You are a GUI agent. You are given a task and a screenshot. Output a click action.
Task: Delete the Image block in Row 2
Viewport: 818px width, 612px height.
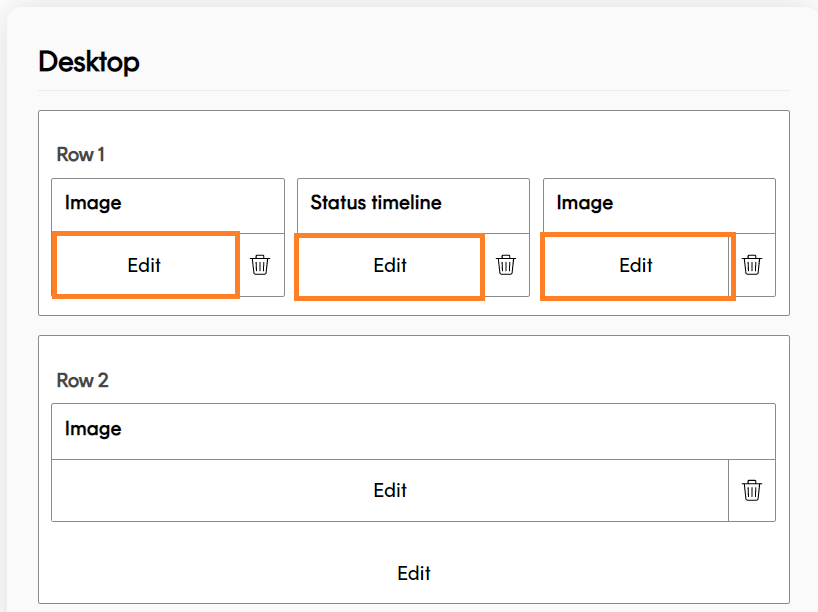coord(752,490)
